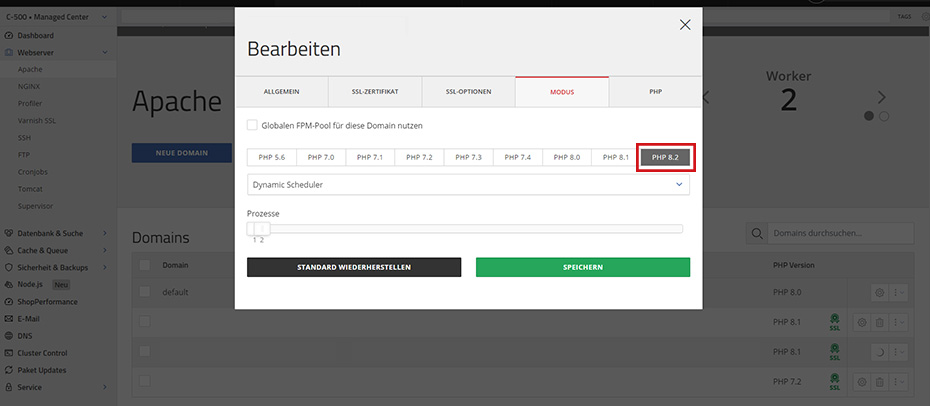930x406 pixels.
Task: Open the Dynamic Scheduler dropdown
Action: [x=468, y=185]
